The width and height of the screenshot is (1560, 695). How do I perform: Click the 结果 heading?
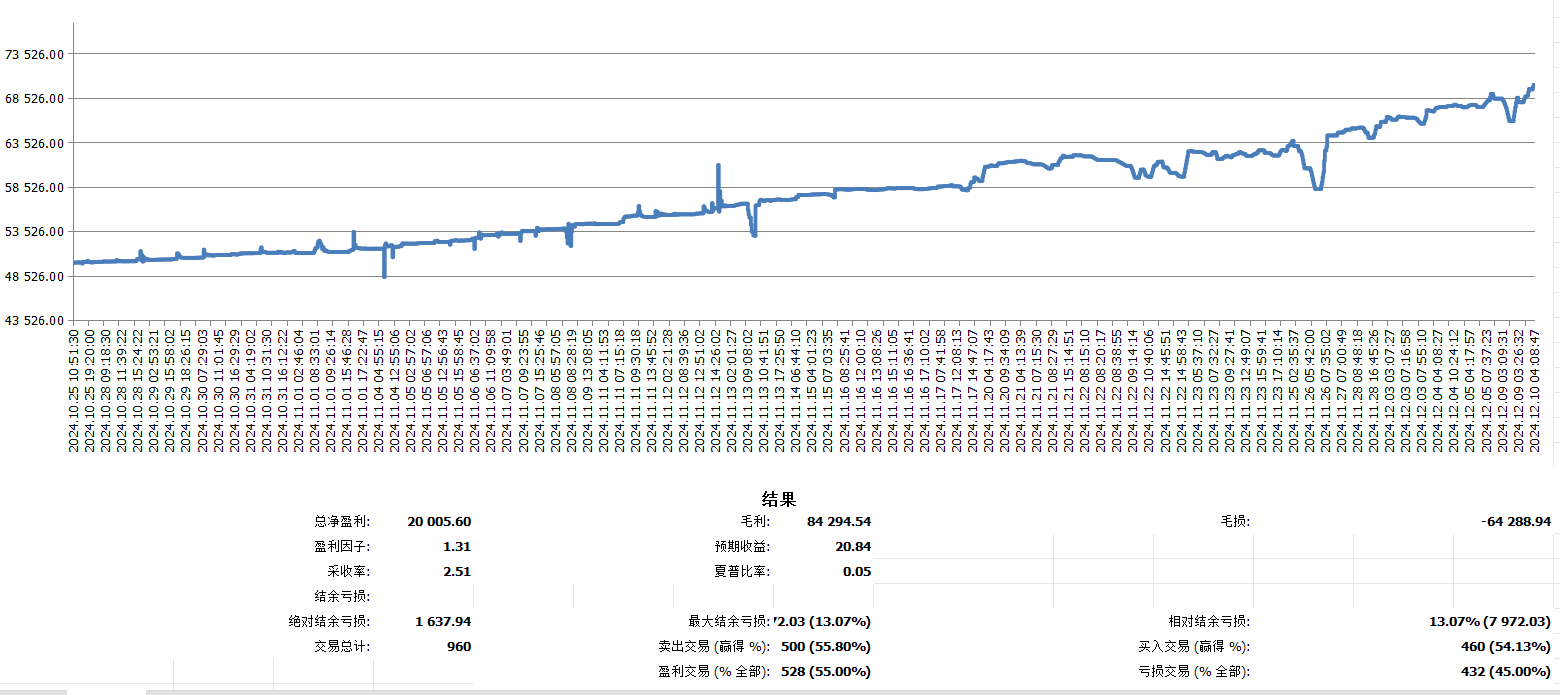point(779,499)
